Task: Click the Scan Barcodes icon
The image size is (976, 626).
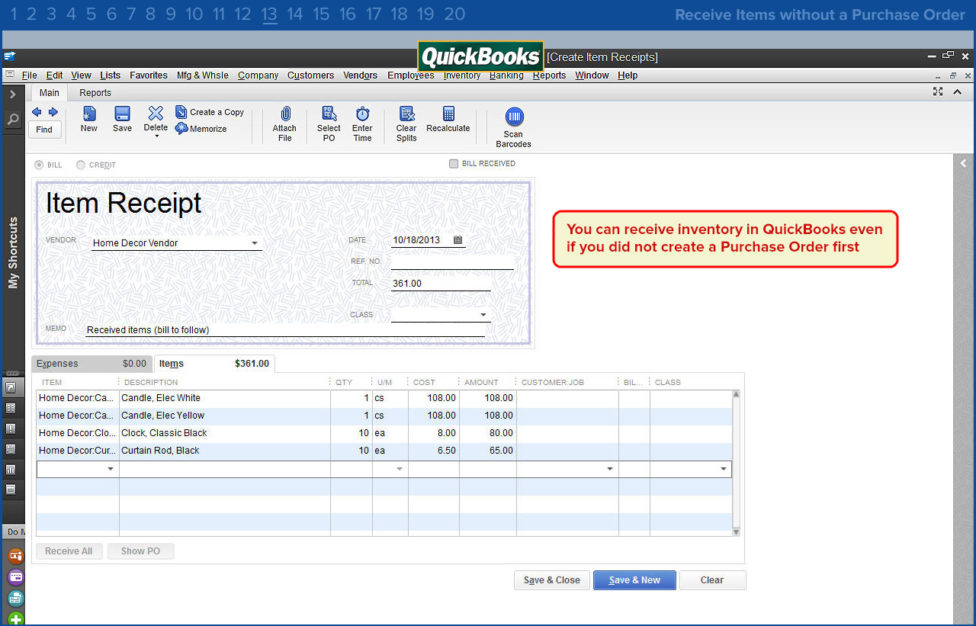Action: (x=514, y=116)
